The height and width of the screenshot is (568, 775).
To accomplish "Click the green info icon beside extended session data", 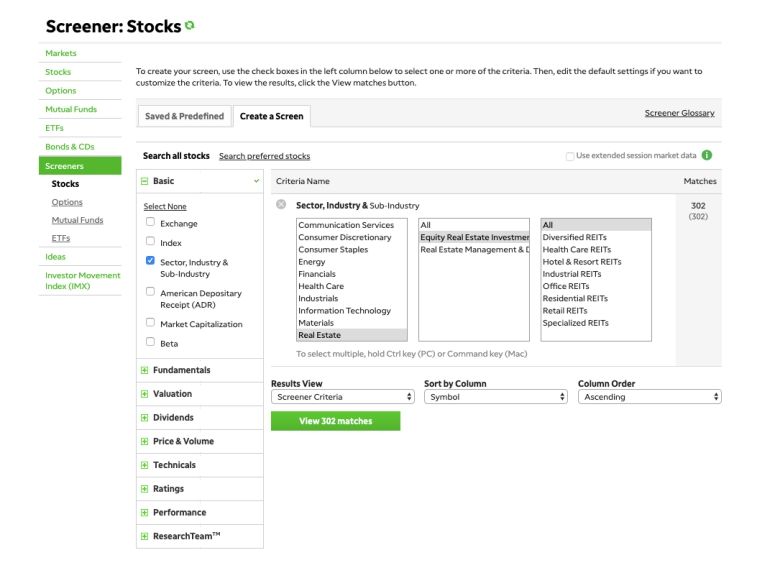I will tap(707, 156).
